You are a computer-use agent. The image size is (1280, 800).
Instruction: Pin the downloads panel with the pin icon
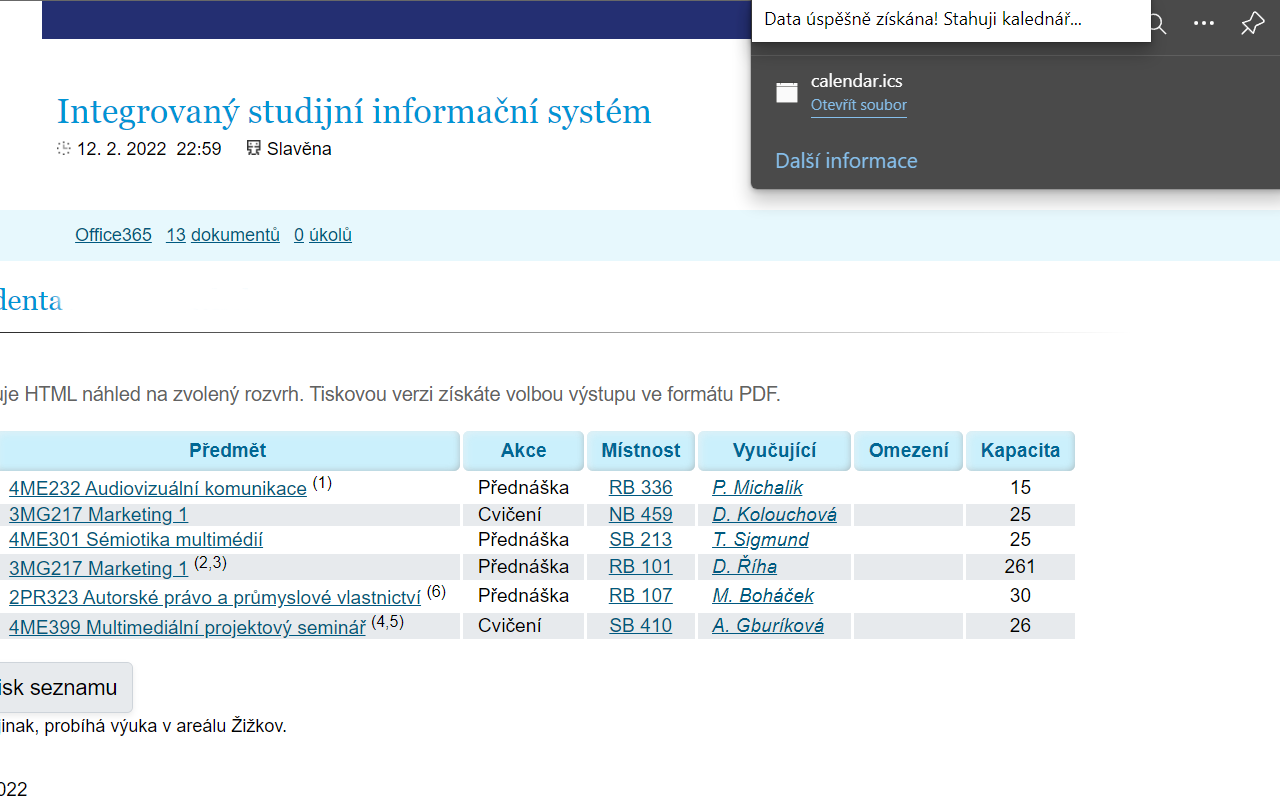(x=1251, y=24)
